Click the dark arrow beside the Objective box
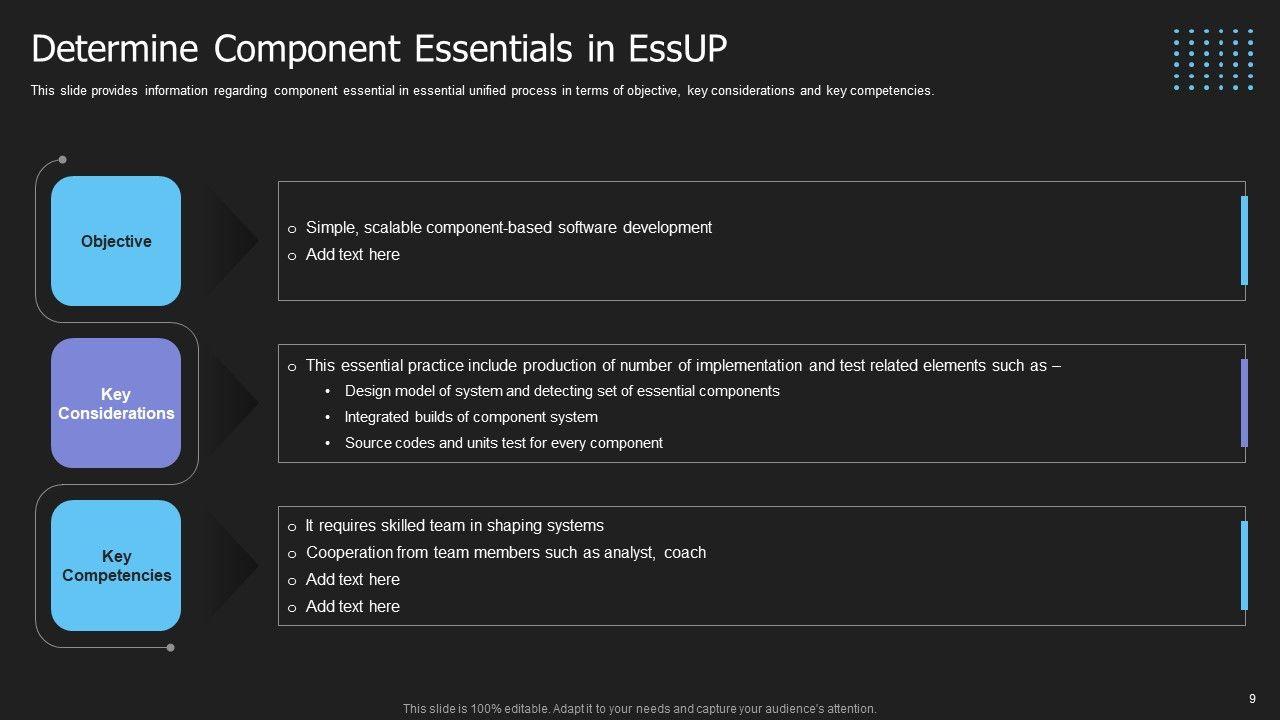 [232, 240]
